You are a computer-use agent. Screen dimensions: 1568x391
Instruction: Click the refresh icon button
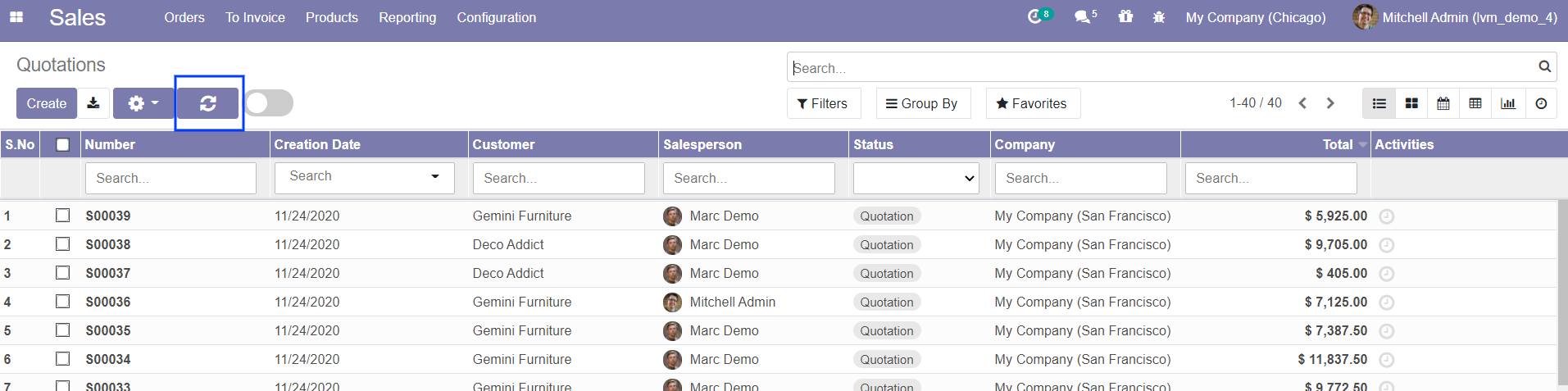point(208,103)
